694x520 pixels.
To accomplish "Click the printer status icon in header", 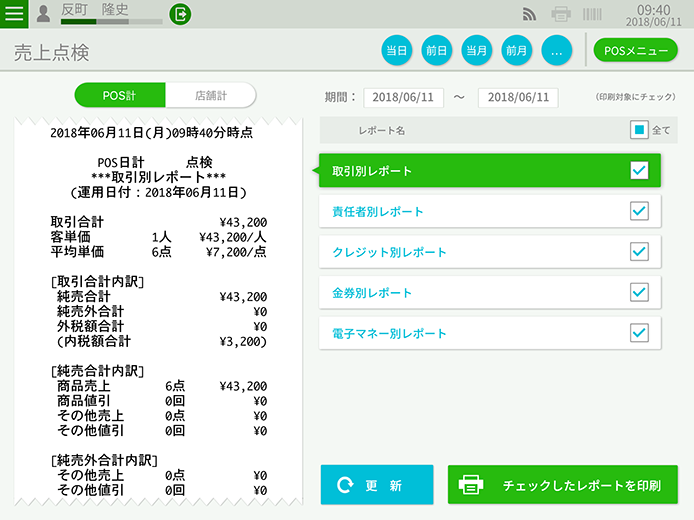I will 561,14.
